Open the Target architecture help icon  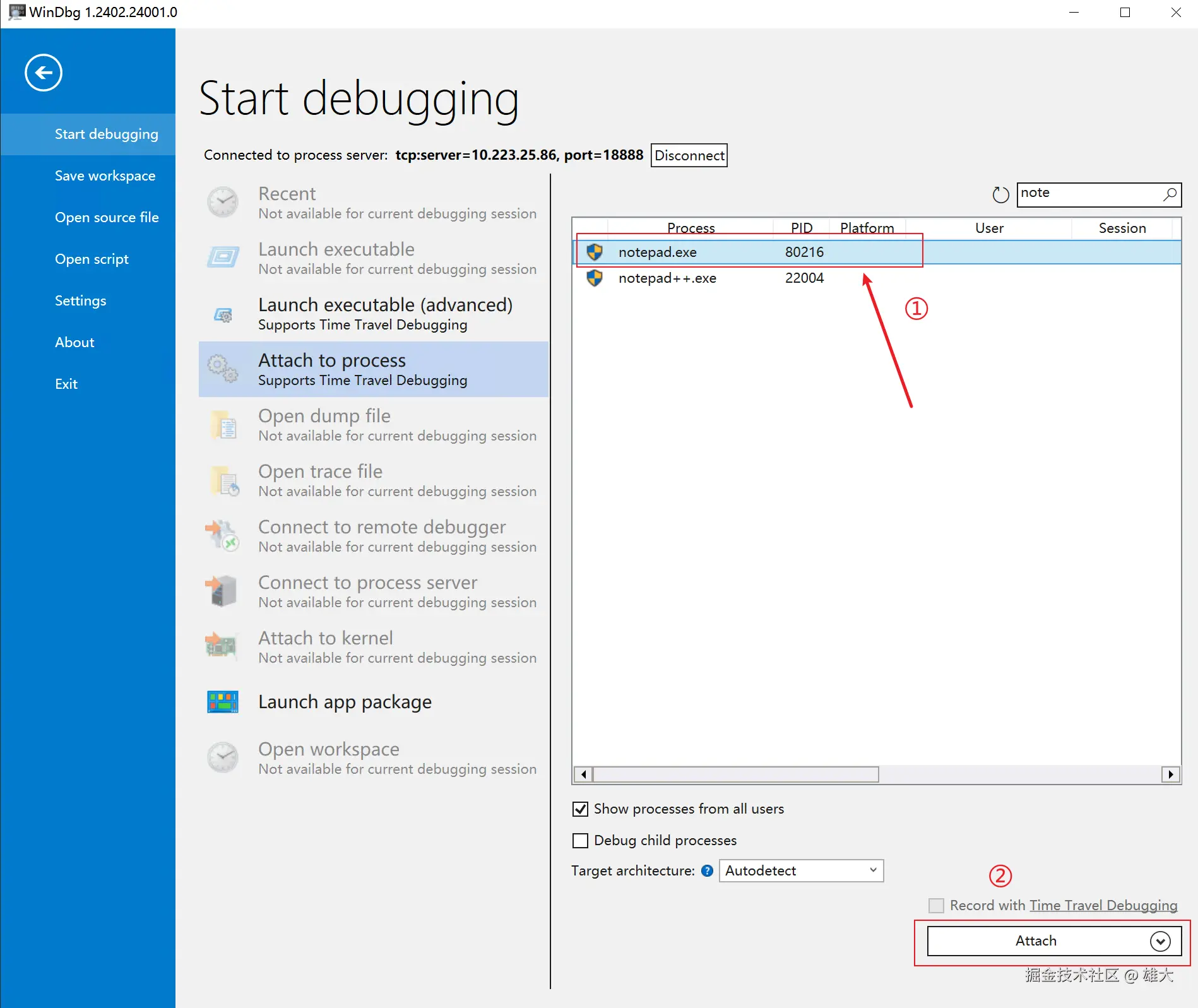(708, 871)
